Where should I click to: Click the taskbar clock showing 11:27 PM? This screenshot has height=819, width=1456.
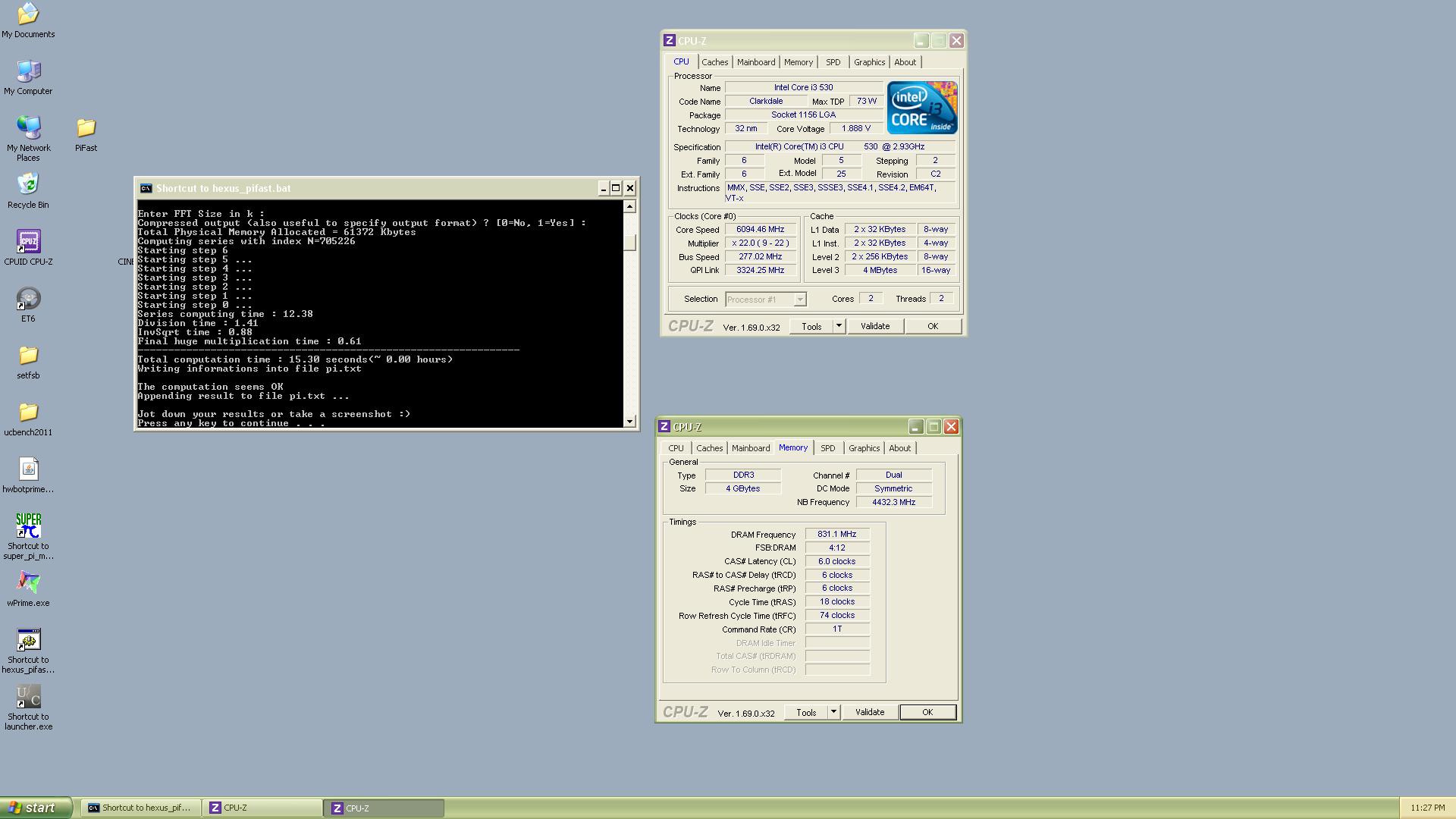(1427, 808)
